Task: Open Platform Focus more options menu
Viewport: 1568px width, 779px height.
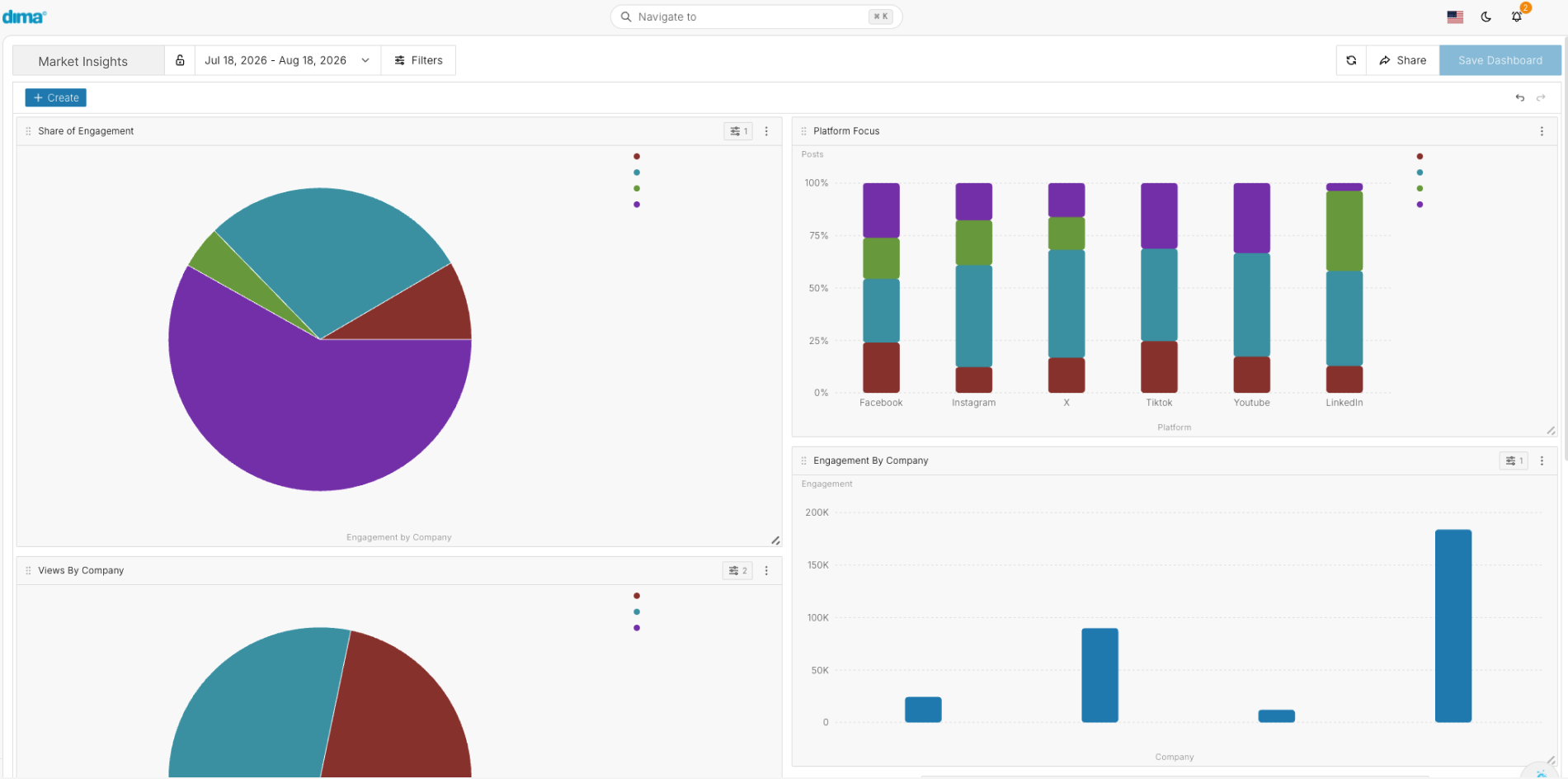Action: 1542,131
